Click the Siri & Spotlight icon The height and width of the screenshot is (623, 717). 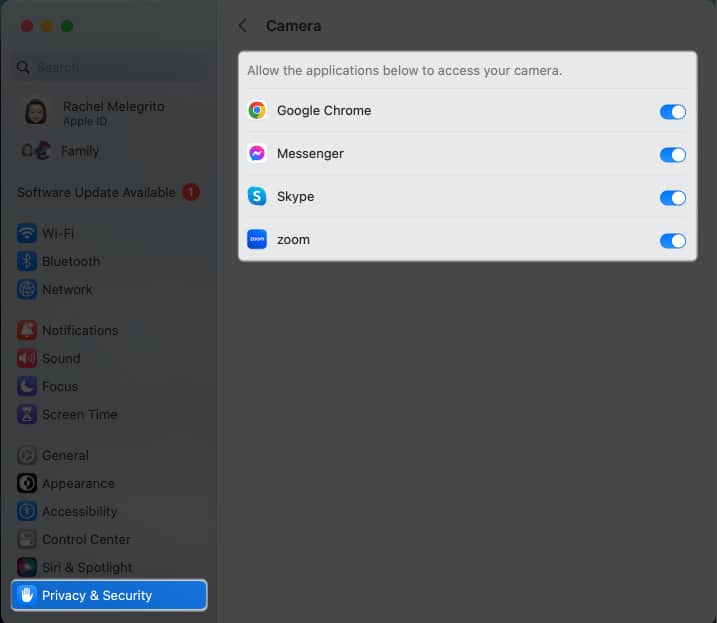click(x=27, y=567)
